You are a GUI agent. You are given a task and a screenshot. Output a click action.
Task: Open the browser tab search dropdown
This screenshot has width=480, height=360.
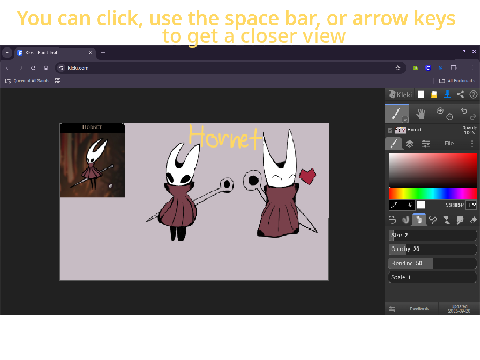point(7,53)
